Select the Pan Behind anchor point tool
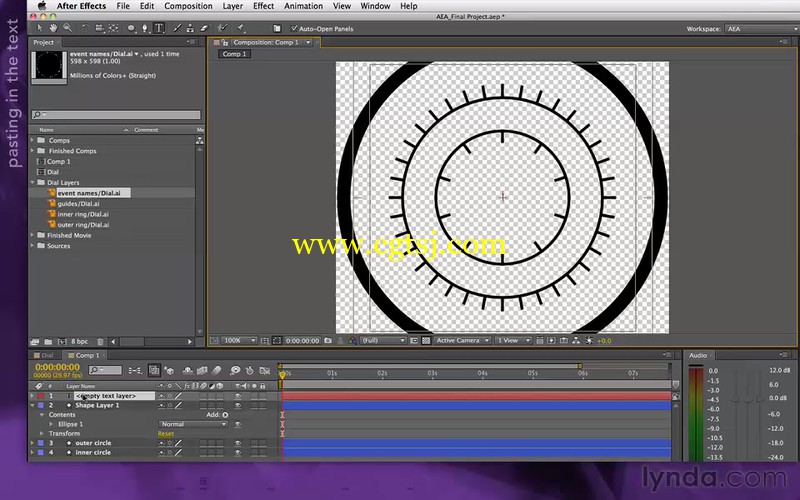The image size is (800, 500). tap(113, 29)
